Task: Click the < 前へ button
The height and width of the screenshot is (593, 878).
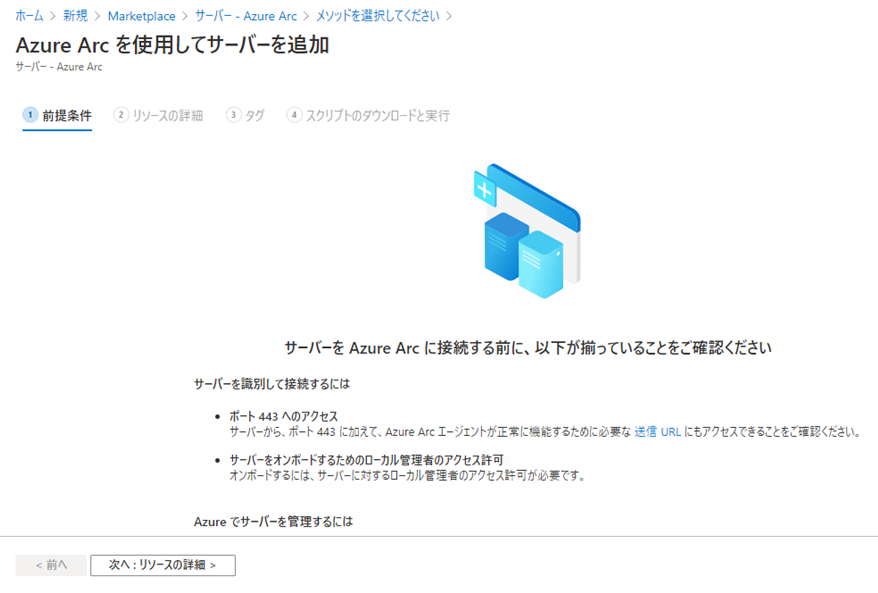Action: coord(51,565)
